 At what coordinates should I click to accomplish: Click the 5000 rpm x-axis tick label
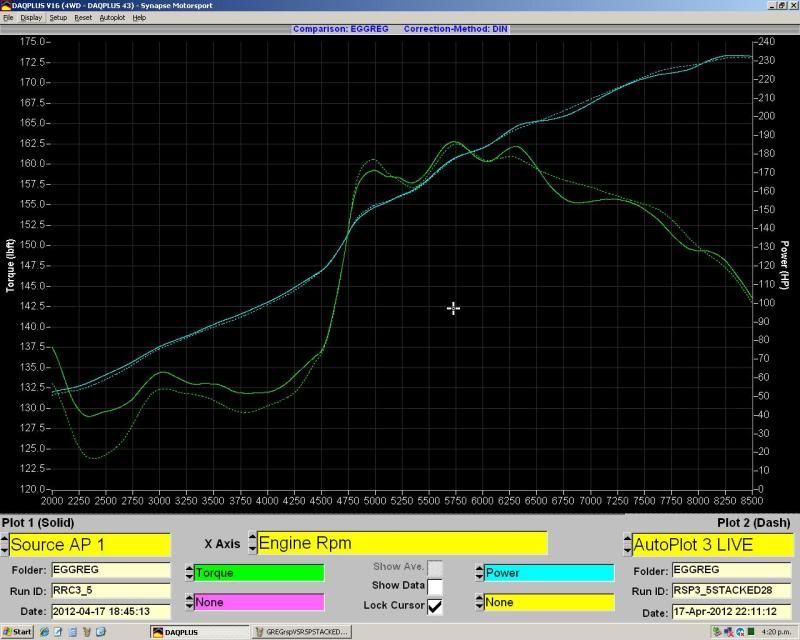coord(374,501)
